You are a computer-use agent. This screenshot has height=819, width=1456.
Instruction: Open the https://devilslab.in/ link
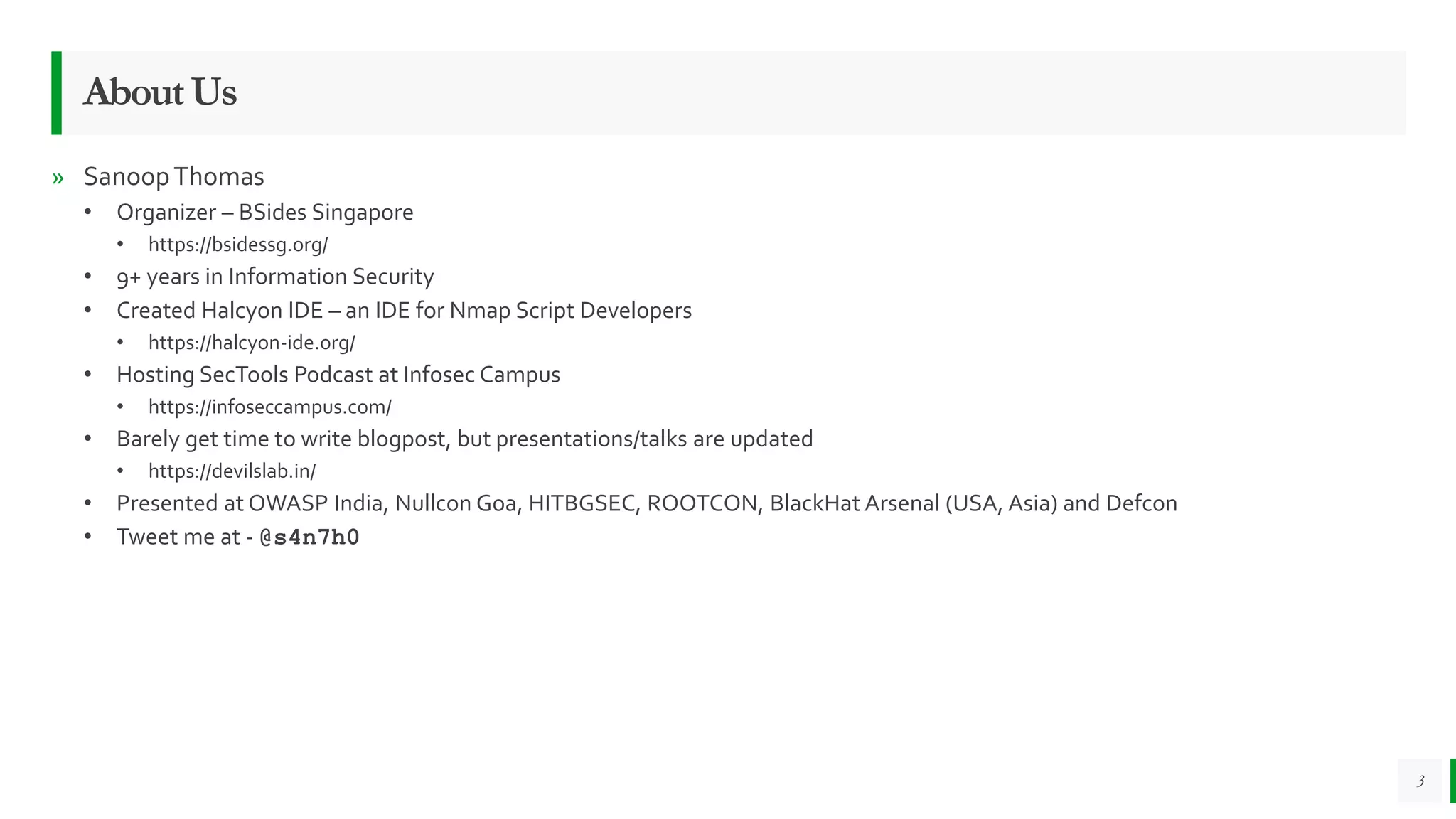click(232, 471)
